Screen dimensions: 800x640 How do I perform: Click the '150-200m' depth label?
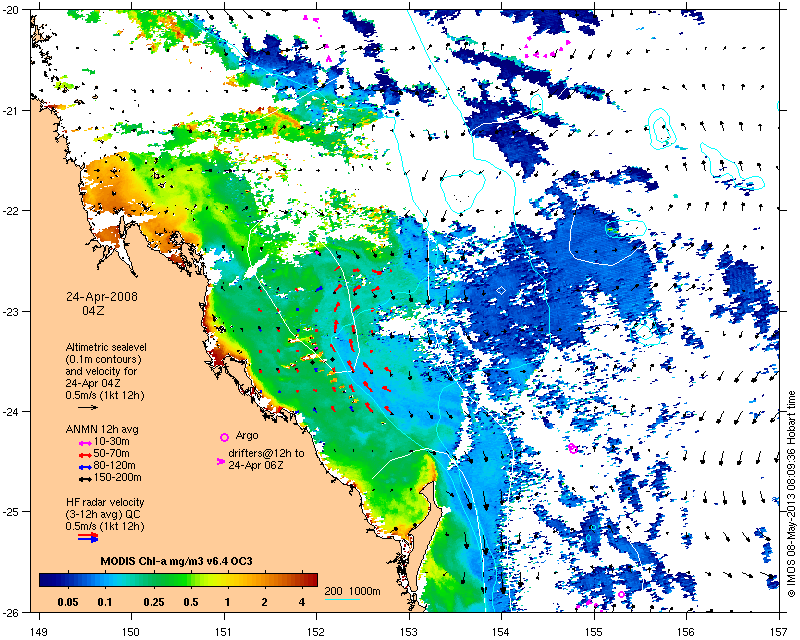pyautogui.click(x=117, y=478)
